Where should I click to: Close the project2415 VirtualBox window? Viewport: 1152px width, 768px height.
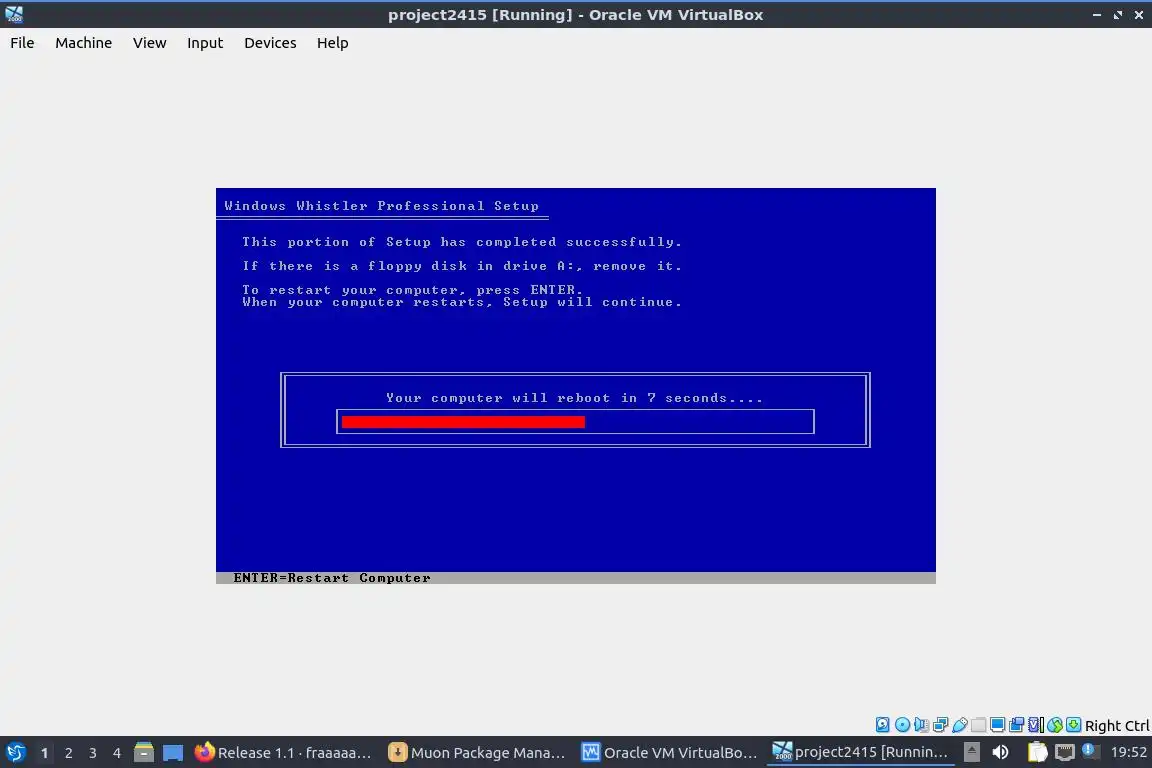[1139, 14]
